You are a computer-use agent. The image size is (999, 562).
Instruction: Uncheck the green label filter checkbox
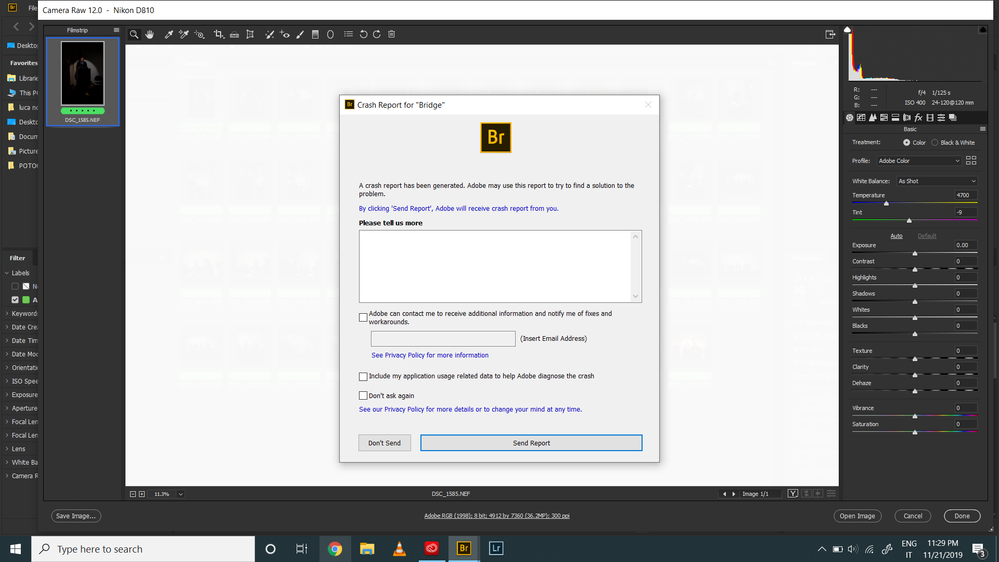coord(15,299)
